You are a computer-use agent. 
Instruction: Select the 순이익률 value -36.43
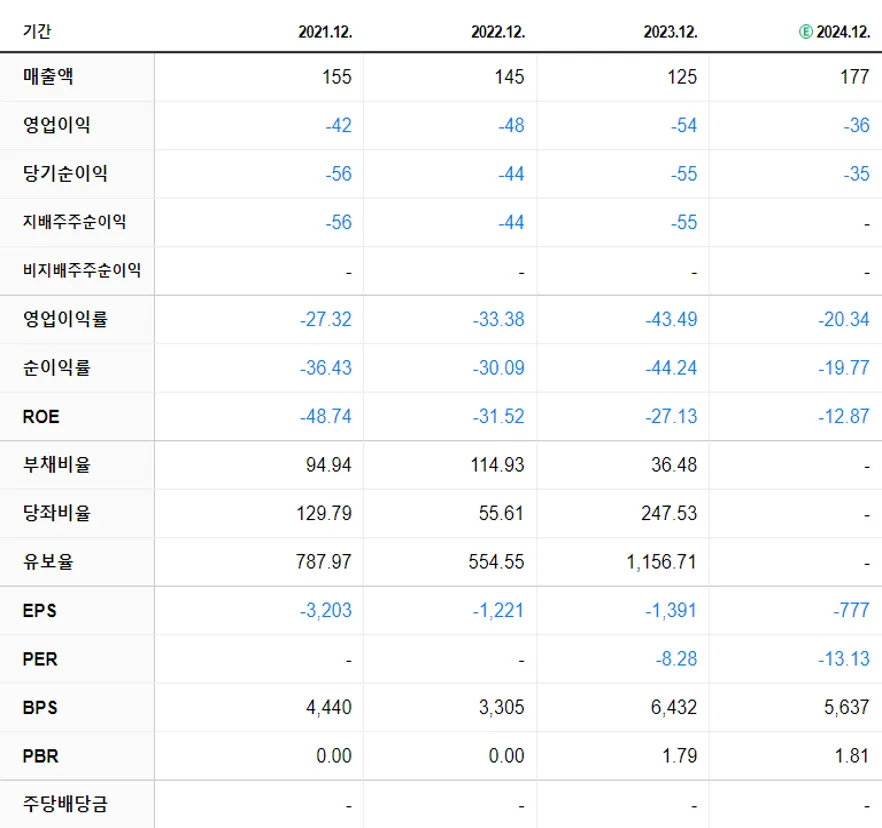click(x=326, y=368)
